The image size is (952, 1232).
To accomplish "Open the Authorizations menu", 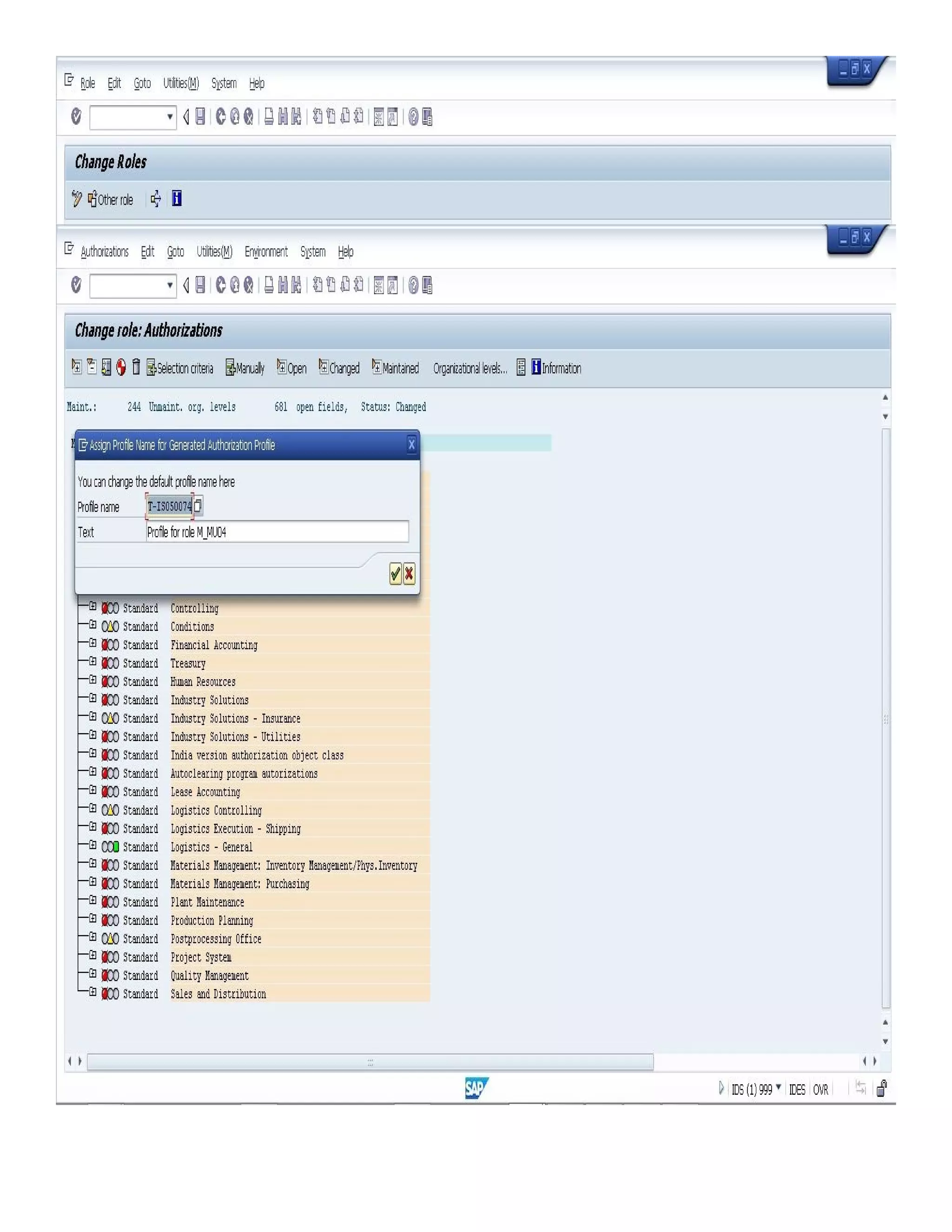I will pos(104,252).
